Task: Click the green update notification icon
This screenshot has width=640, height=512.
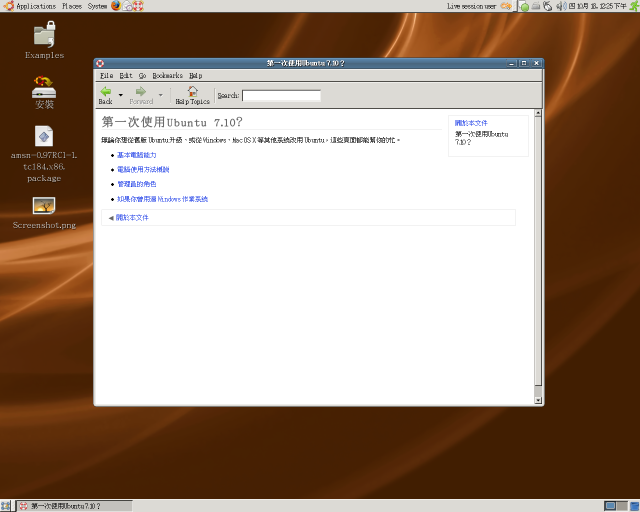Action: pos(525,6)
